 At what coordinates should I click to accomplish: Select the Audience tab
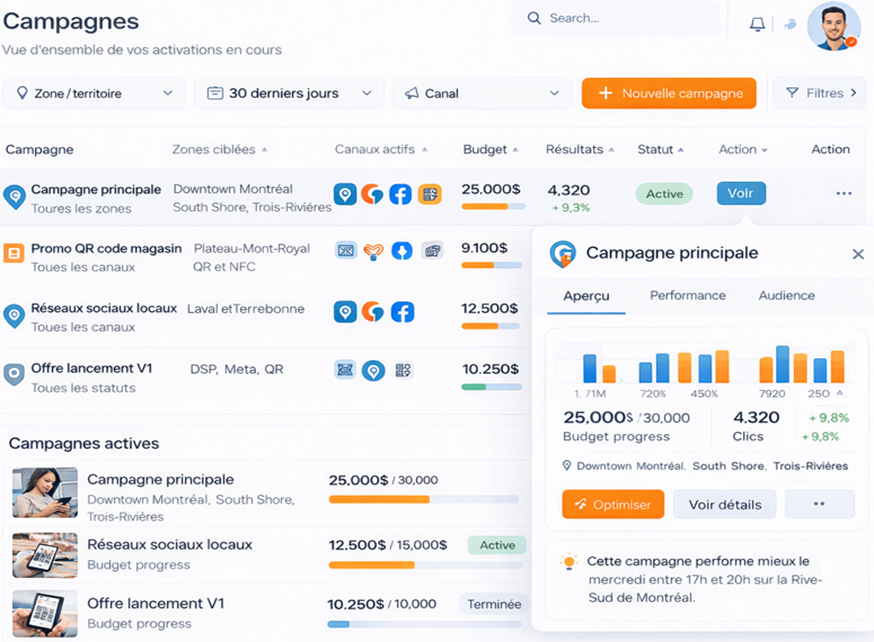[x=786, y=296]
